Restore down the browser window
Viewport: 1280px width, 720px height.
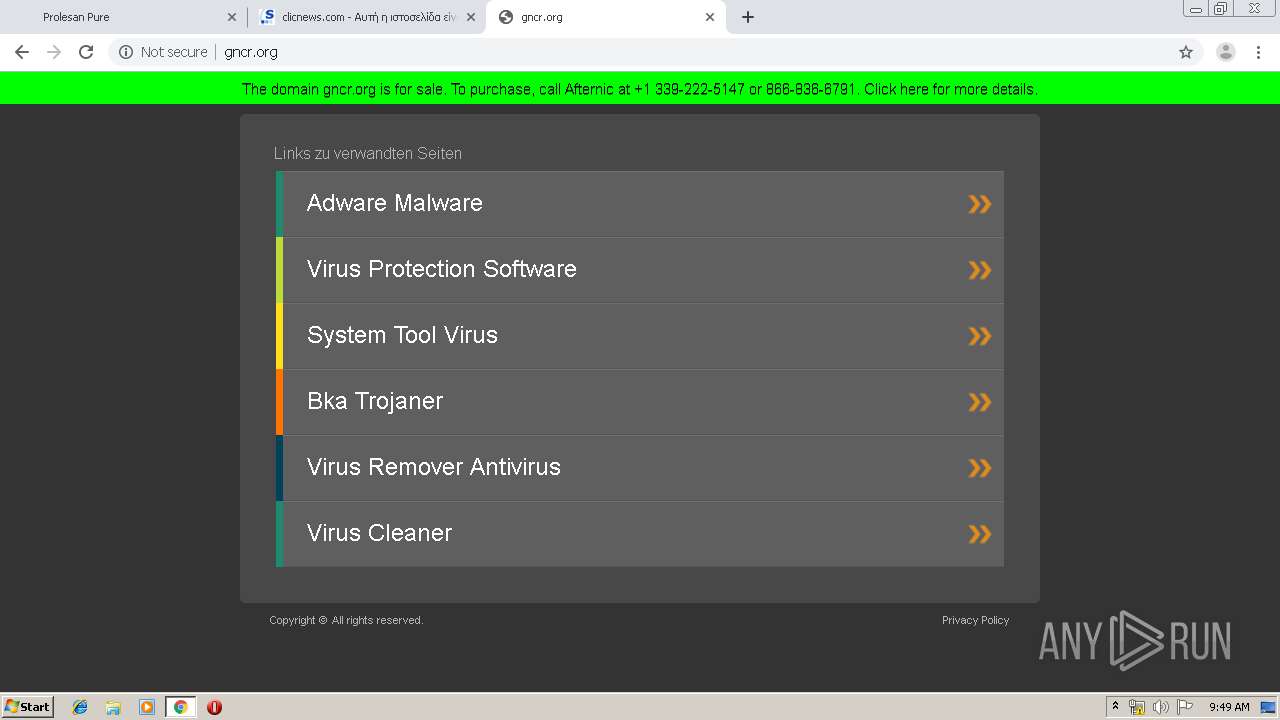tap(1221, 9)
